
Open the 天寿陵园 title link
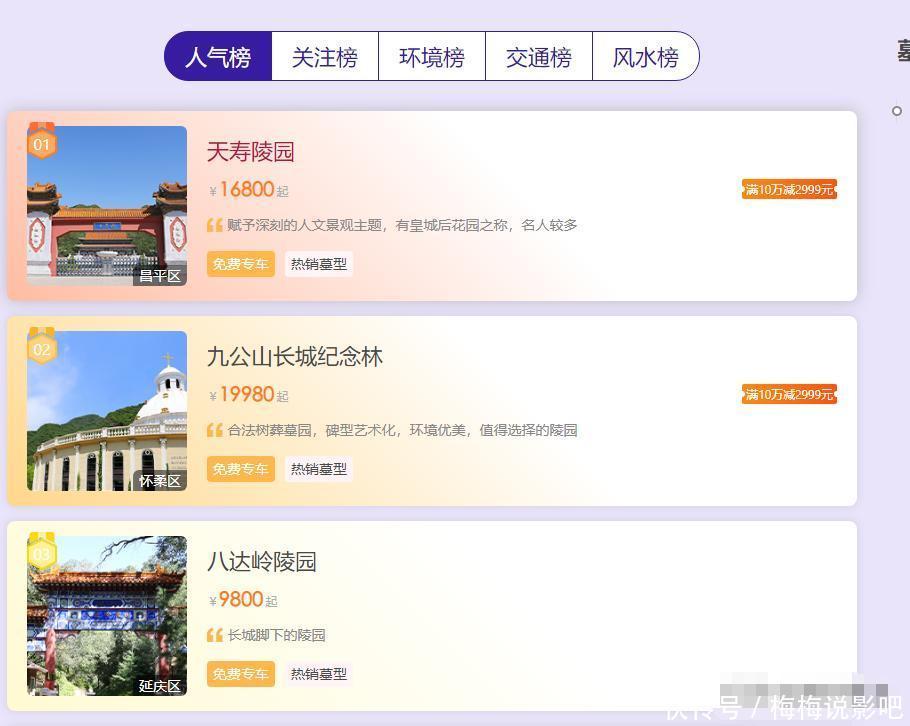coord(250,152)
